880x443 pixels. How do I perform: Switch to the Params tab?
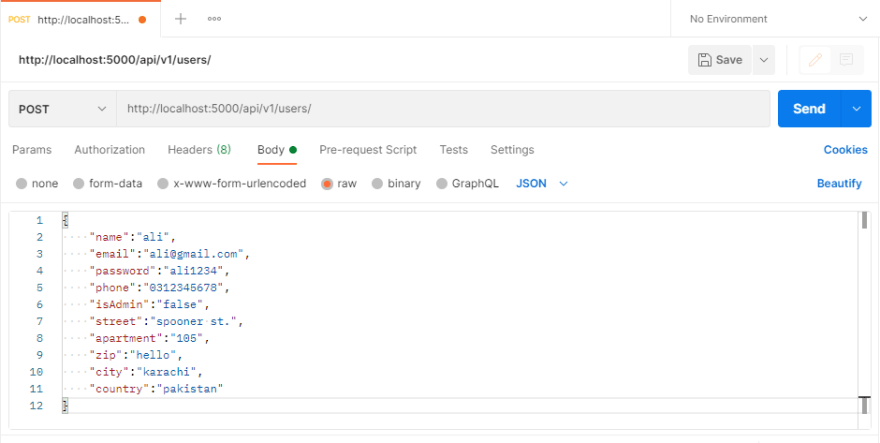point(32,150)
